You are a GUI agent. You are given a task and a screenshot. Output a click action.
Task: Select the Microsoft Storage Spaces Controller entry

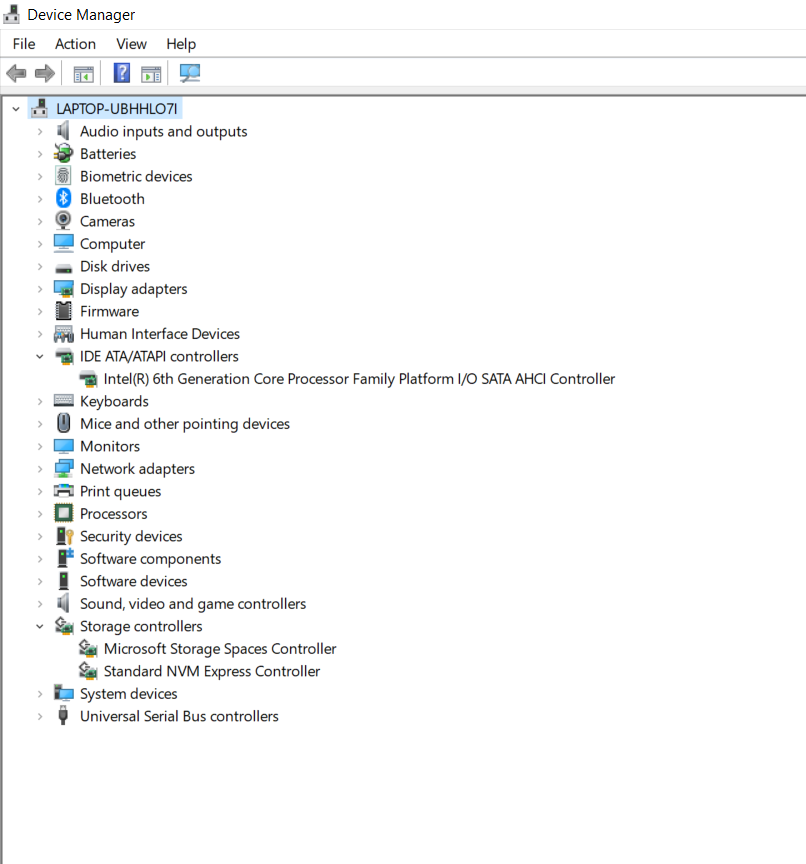(x=221, y=648)
